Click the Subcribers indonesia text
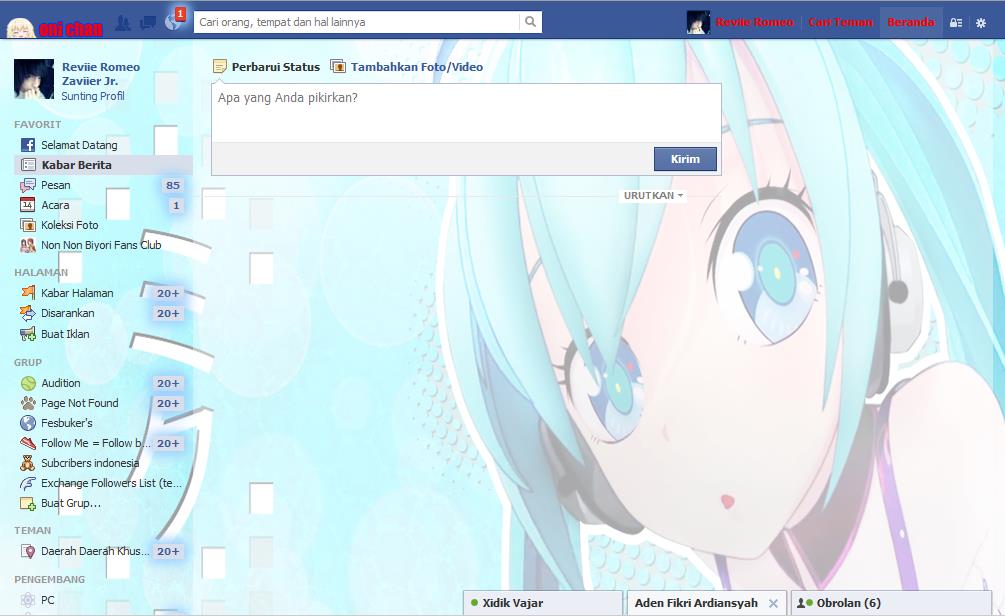Image resolution: width=1005 pixels, height=616 pixels. [90, 463]
